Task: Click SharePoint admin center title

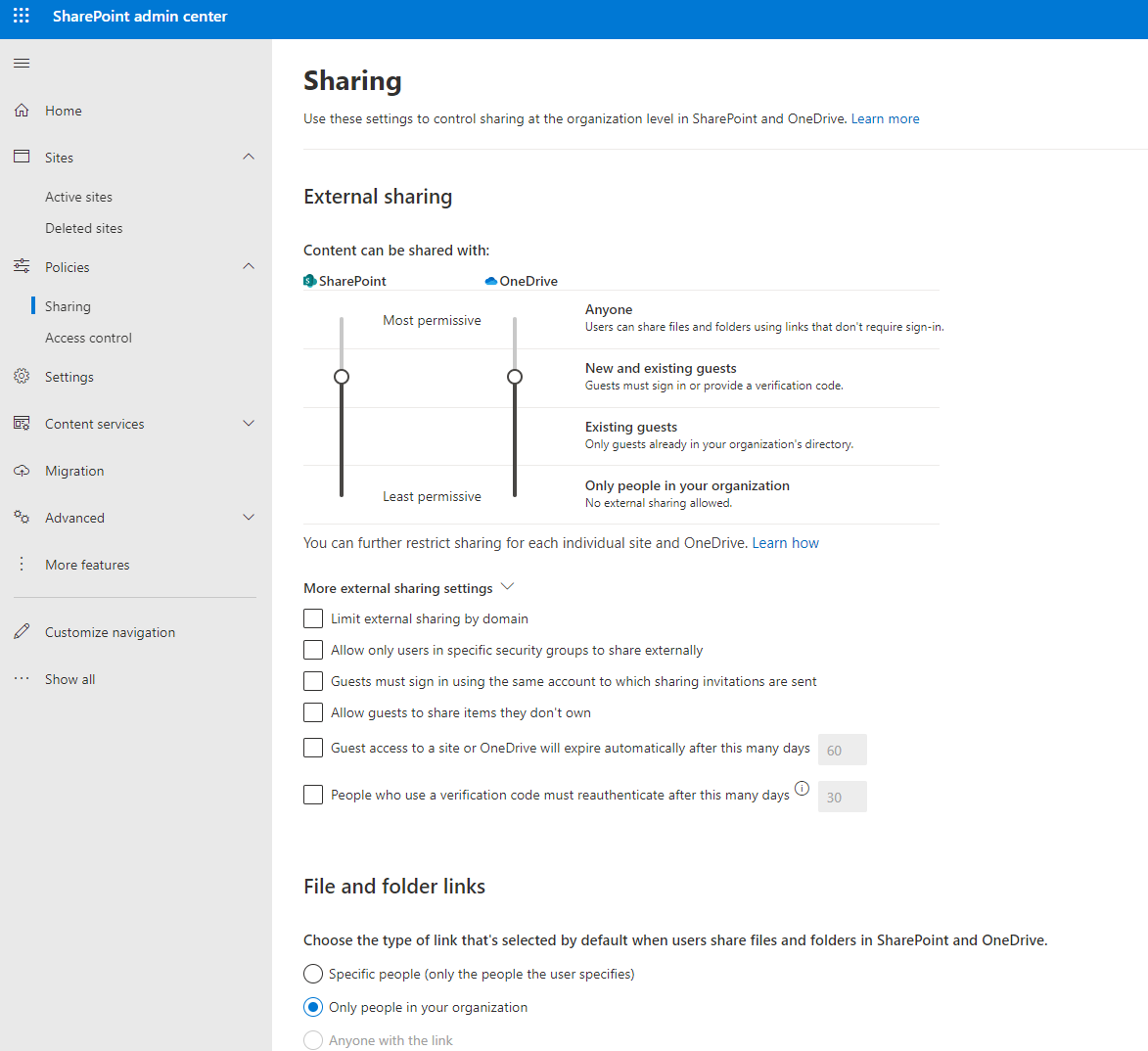Action: pyautogui.click(x=140, y=16)
